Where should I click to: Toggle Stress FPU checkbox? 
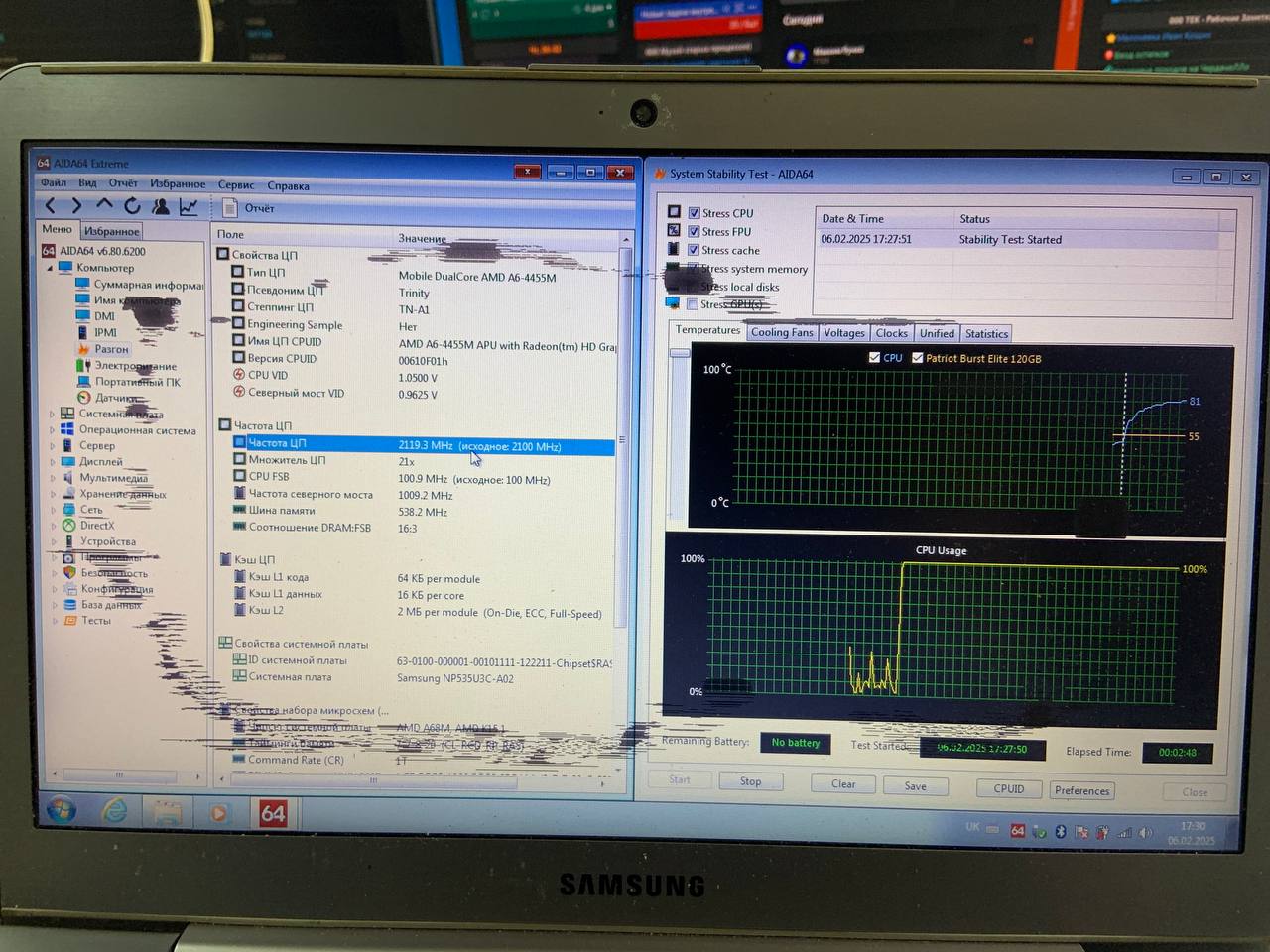(694, 231)
